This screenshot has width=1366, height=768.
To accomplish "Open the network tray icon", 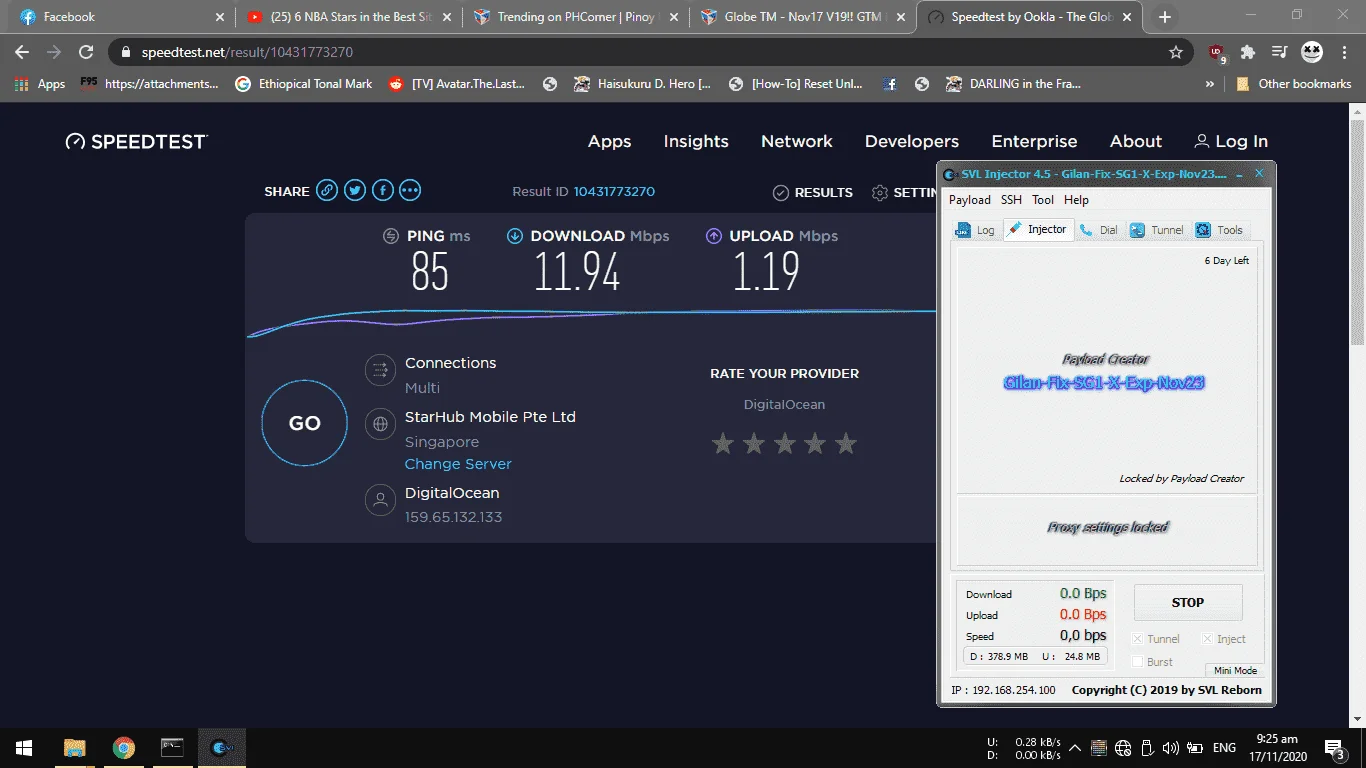I will pos(1123,747).
